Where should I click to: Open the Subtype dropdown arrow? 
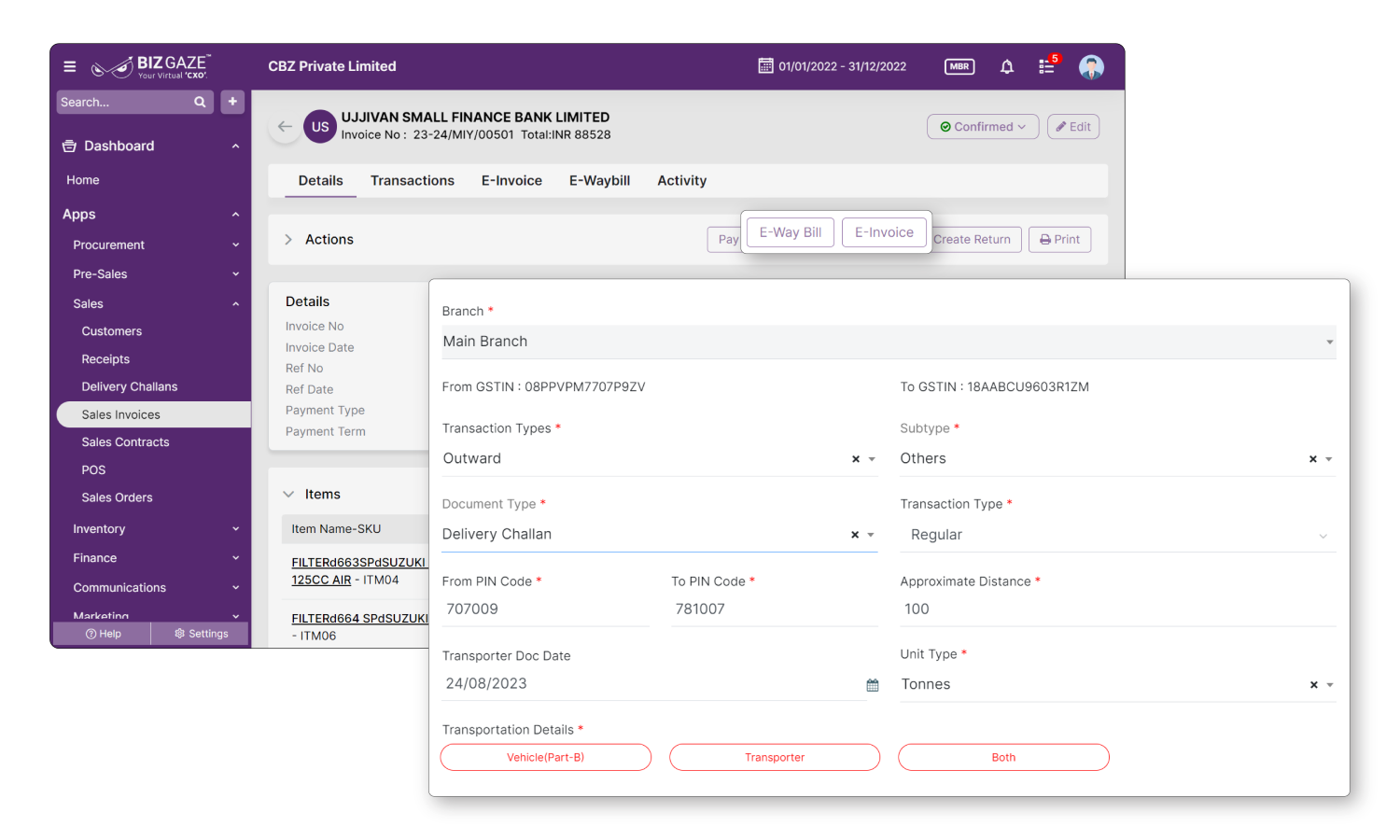(1329, 459)
